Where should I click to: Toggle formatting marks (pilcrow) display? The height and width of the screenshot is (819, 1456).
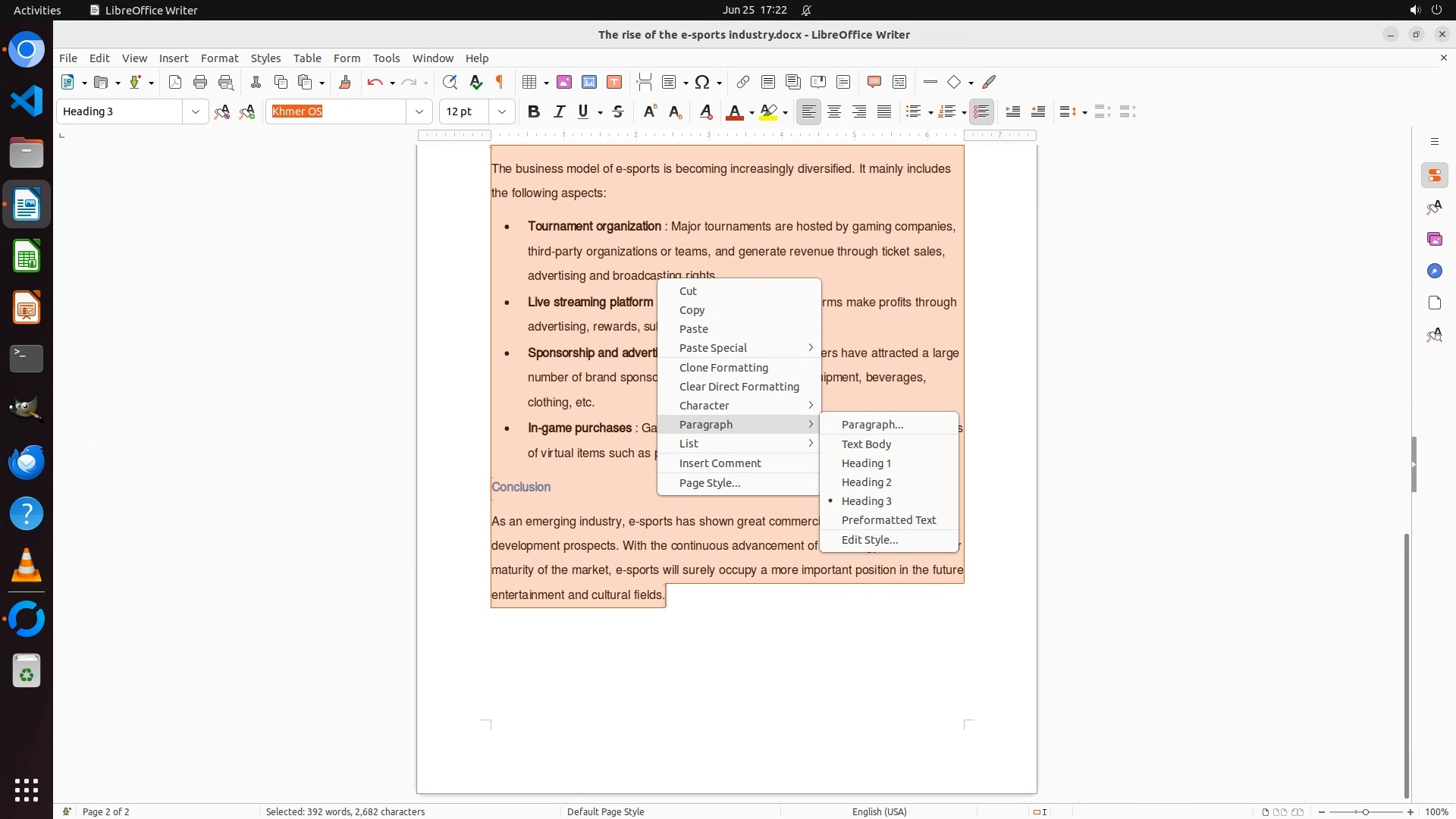500,82
